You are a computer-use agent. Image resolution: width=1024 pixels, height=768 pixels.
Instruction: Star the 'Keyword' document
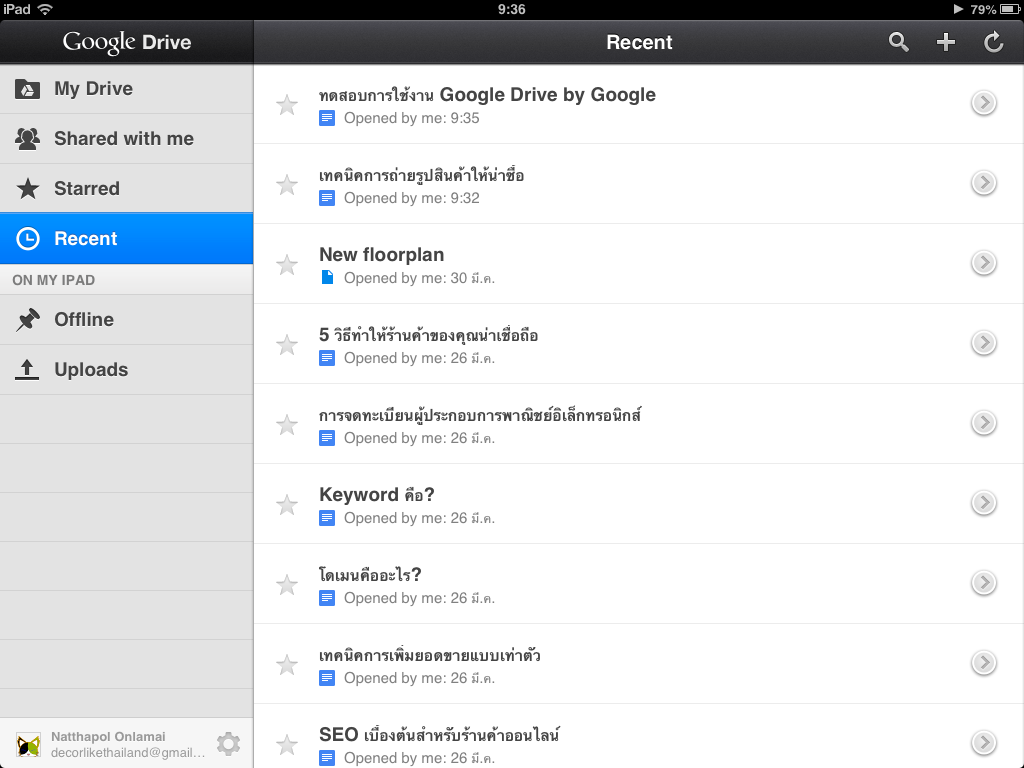pos(287,505)
